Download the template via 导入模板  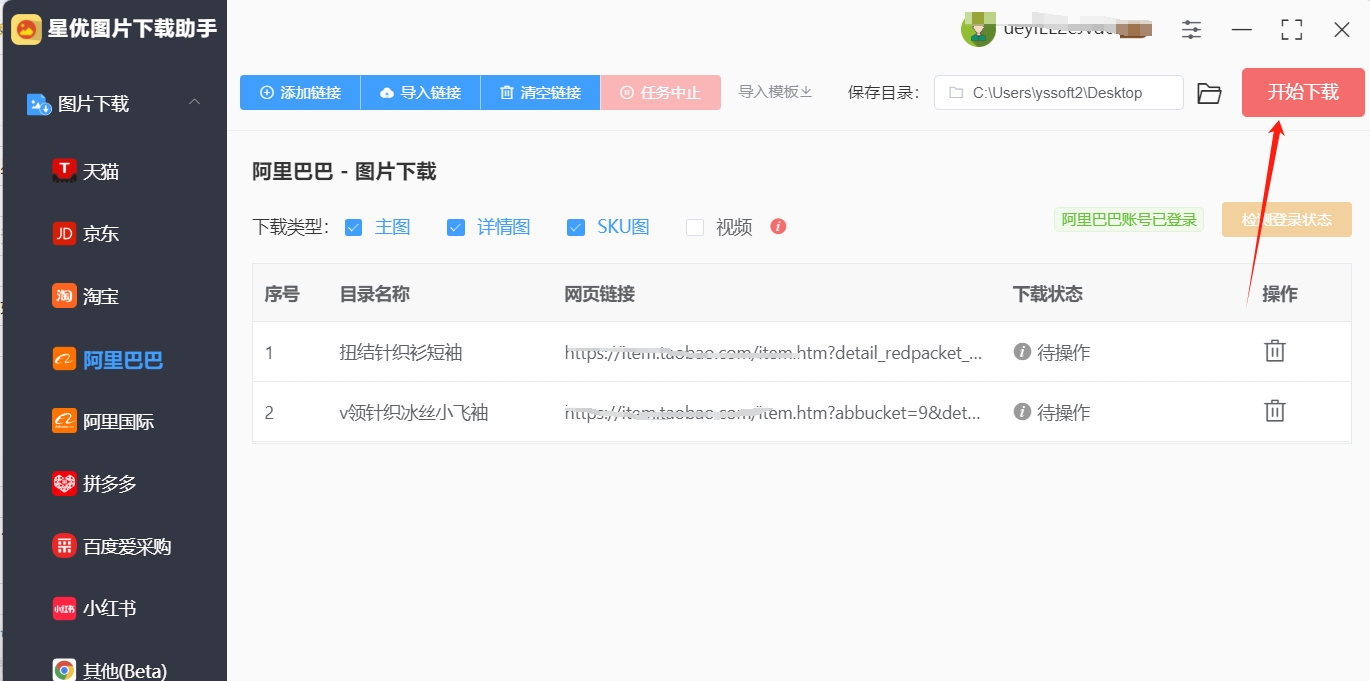775,92
